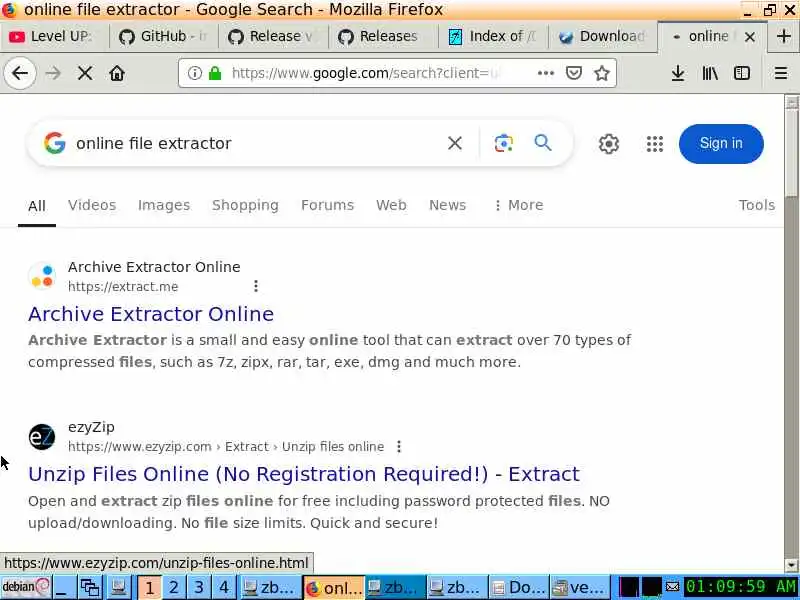Click the magnifier search button
800x600 pixels.
tap(543, 143)
